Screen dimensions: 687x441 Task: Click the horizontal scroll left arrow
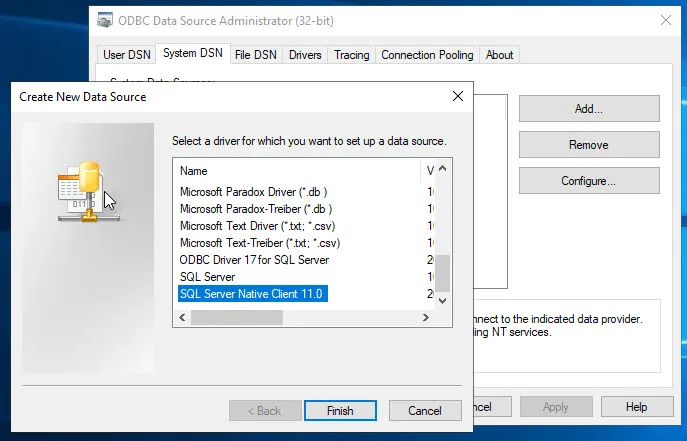click(x=182, y=317)
